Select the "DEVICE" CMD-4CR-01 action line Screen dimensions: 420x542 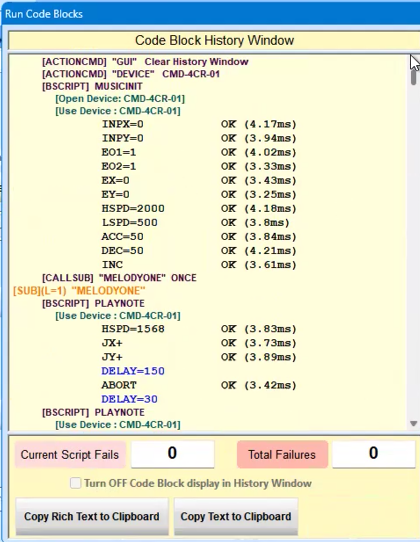[131, 74]
